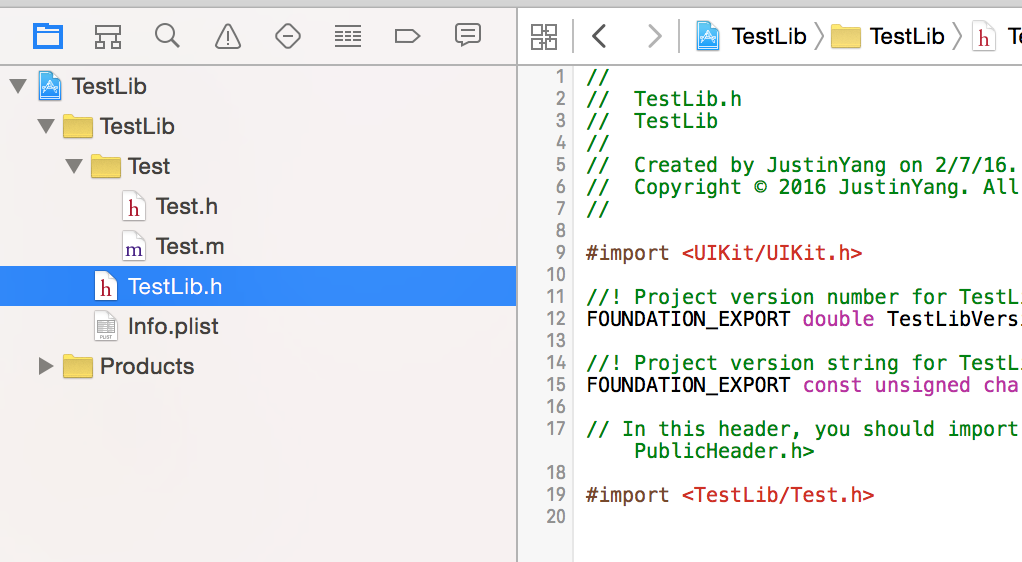Click the 'TestLib.h' comment on line 2

click(x=688, y=99)
